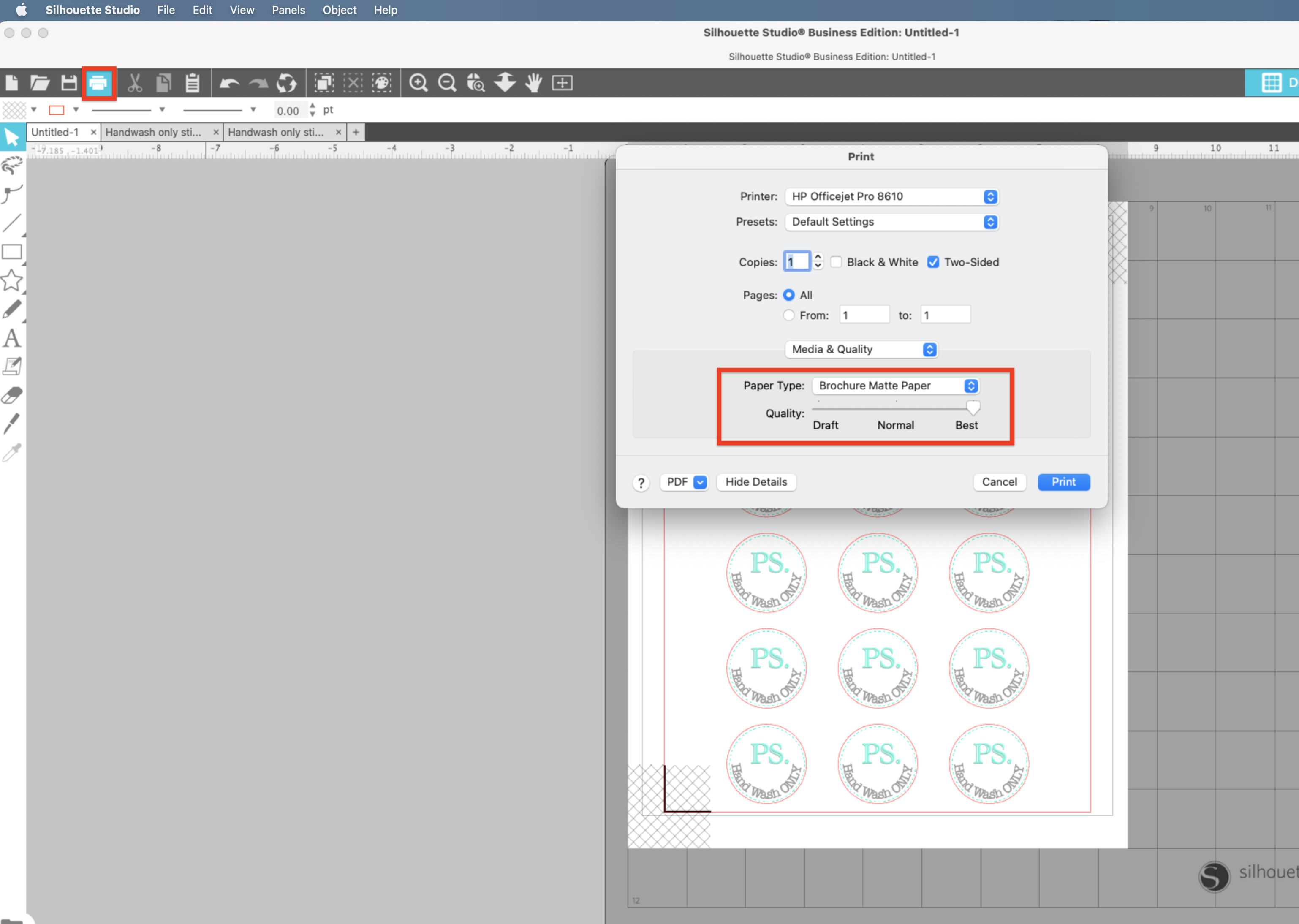The width and height of the screenshot is (1299, 924).
Task: Click the Drag Zoom down-arrow icon
Action: pos(505,82)
